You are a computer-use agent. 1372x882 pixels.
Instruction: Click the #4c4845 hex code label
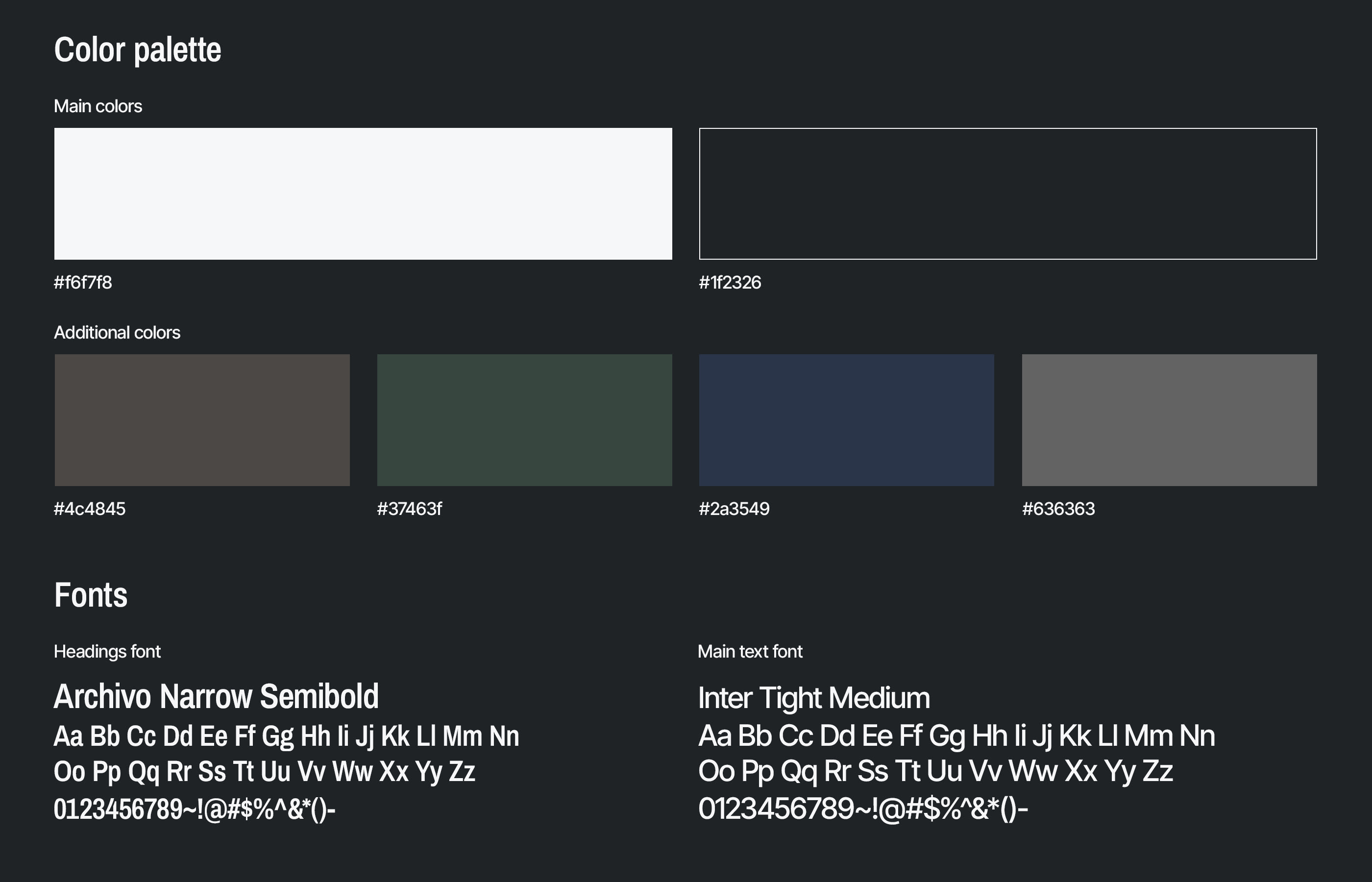[x=89, y=509]
